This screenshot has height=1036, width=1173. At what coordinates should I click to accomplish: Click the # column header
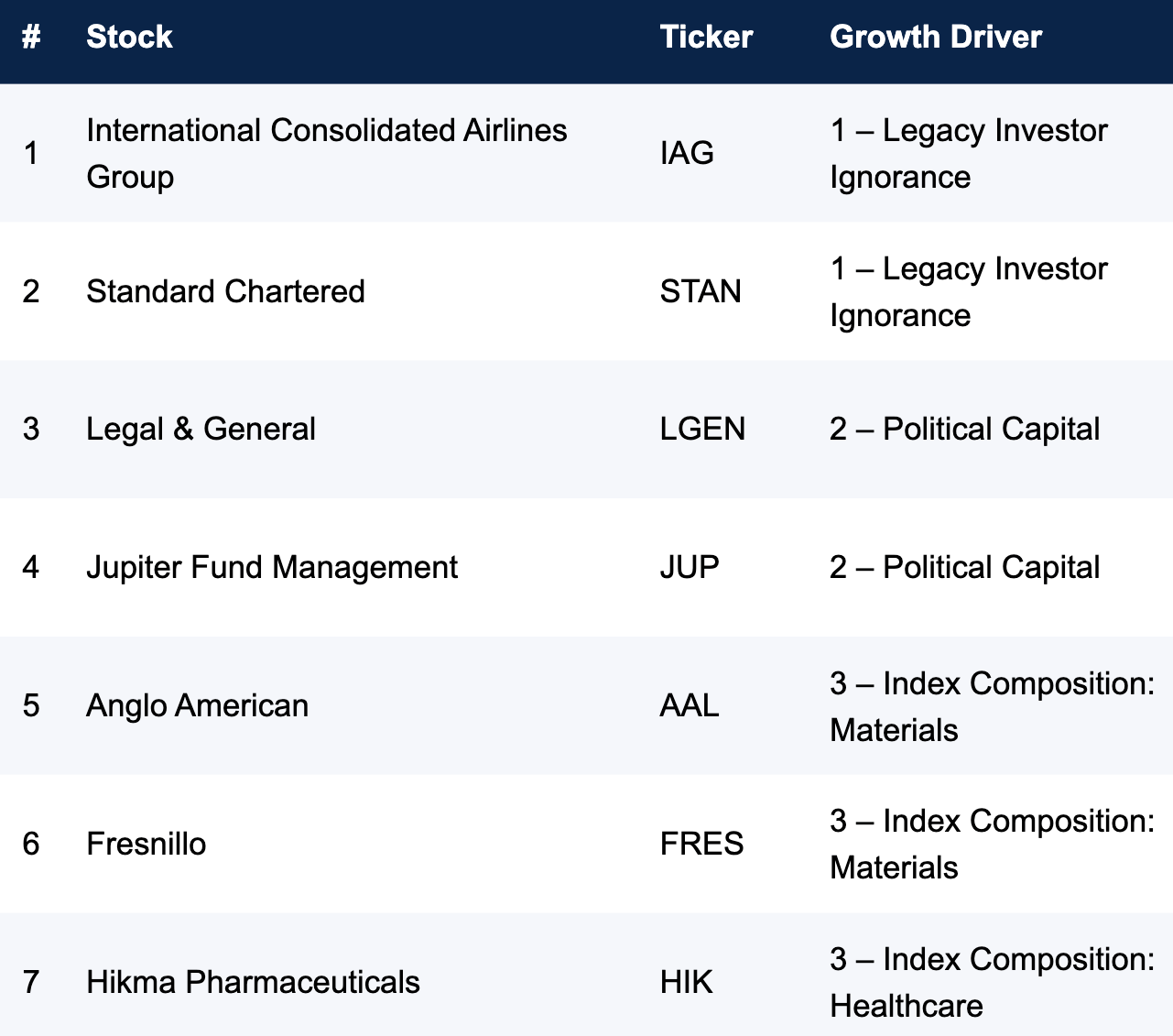[x=31, y=37]
